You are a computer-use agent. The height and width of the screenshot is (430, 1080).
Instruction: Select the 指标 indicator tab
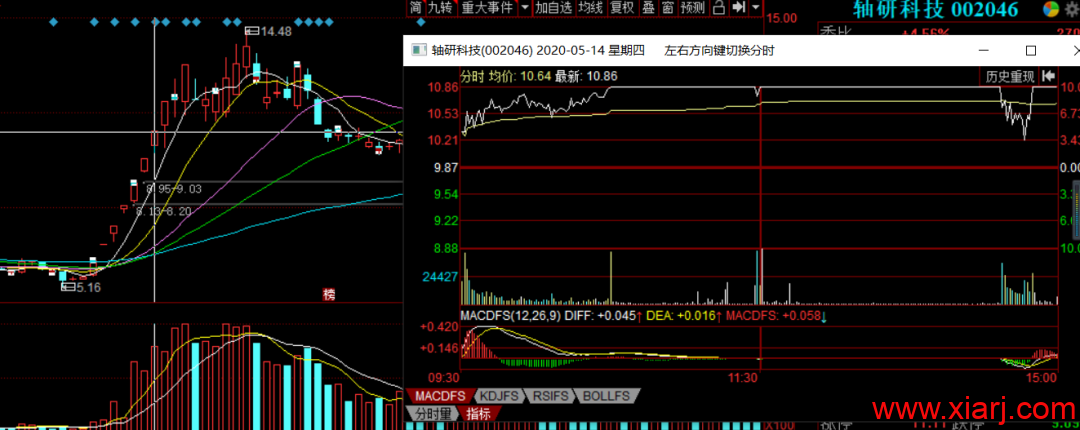479,413
